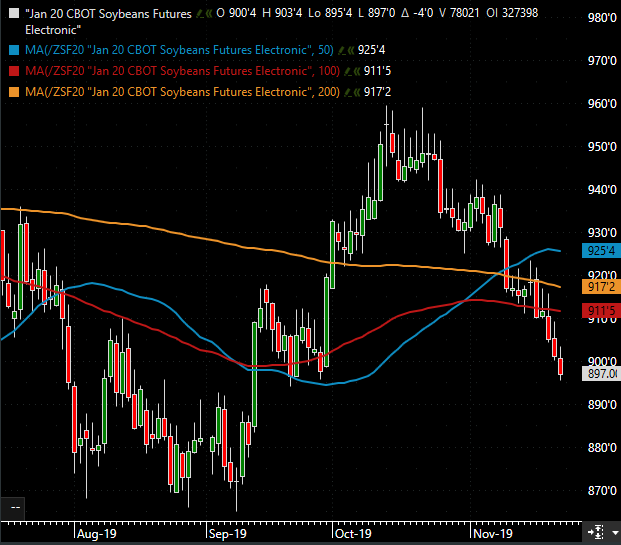Screen dimensions: 621x545
Task: Click the high value 'H 903'4'
Action: 282,13
